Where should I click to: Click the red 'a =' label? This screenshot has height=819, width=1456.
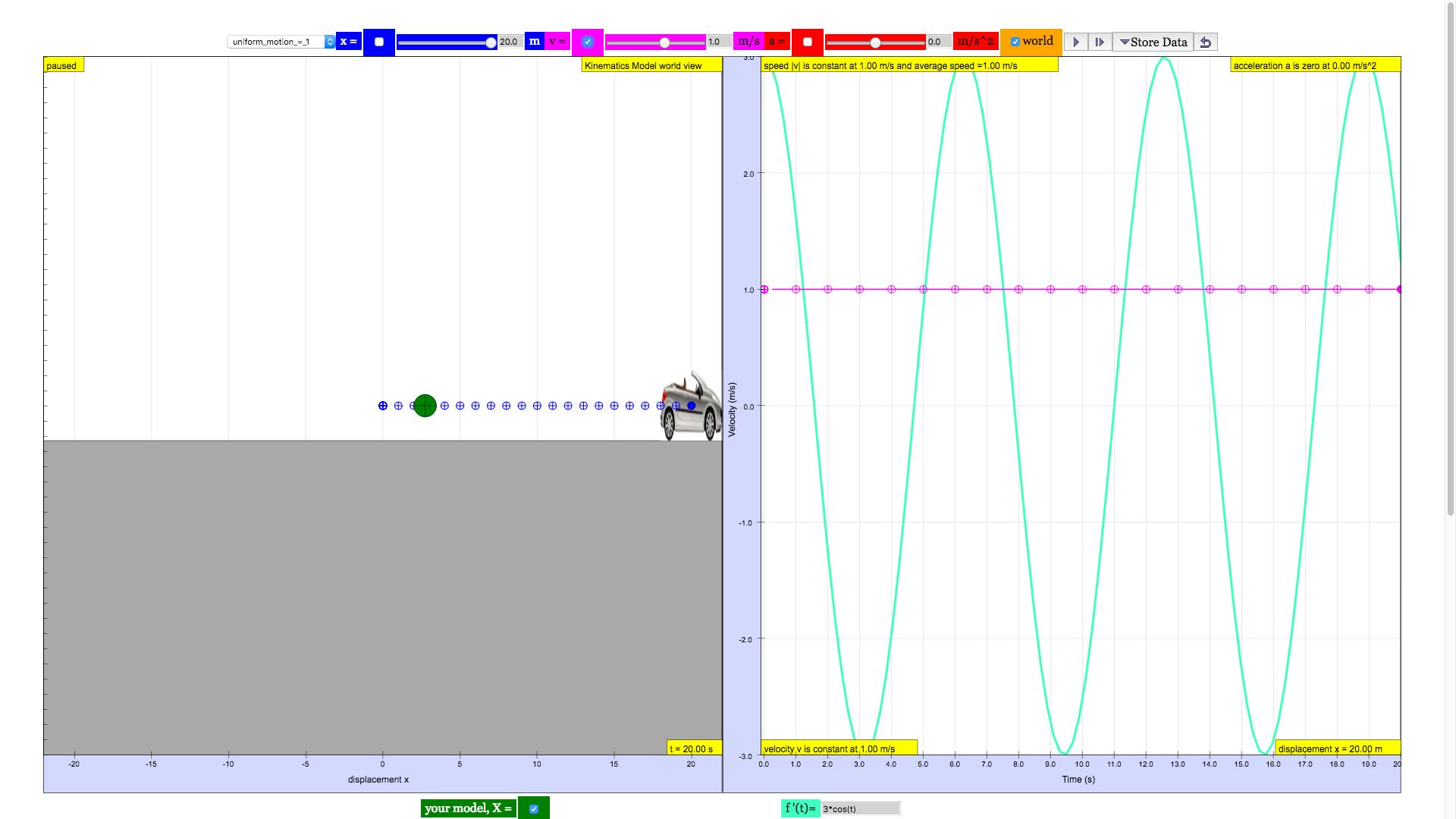[x=777, y=42]
